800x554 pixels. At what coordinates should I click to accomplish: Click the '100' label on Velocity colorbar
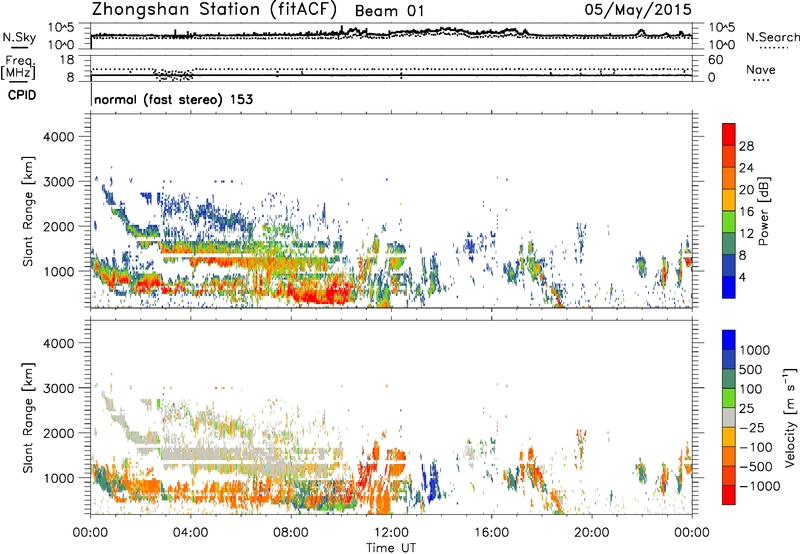point(751,389)
